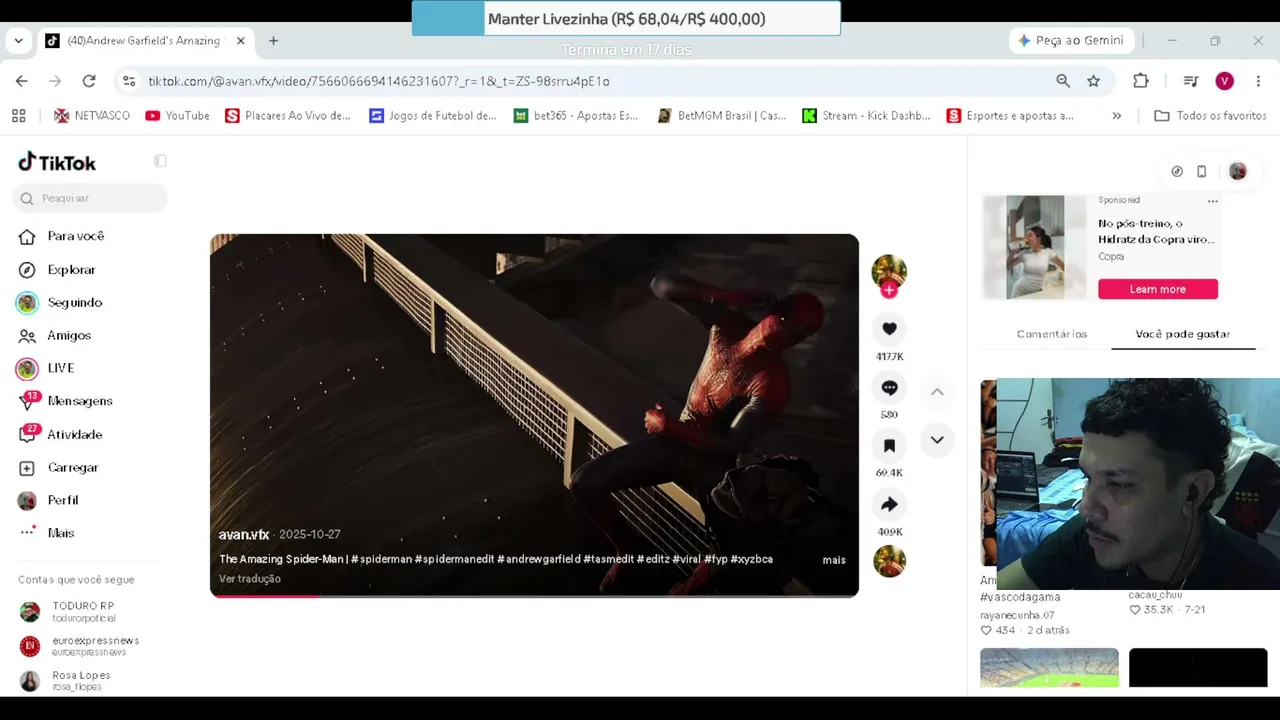Open the Chrome media control icon

[1190, 81]
